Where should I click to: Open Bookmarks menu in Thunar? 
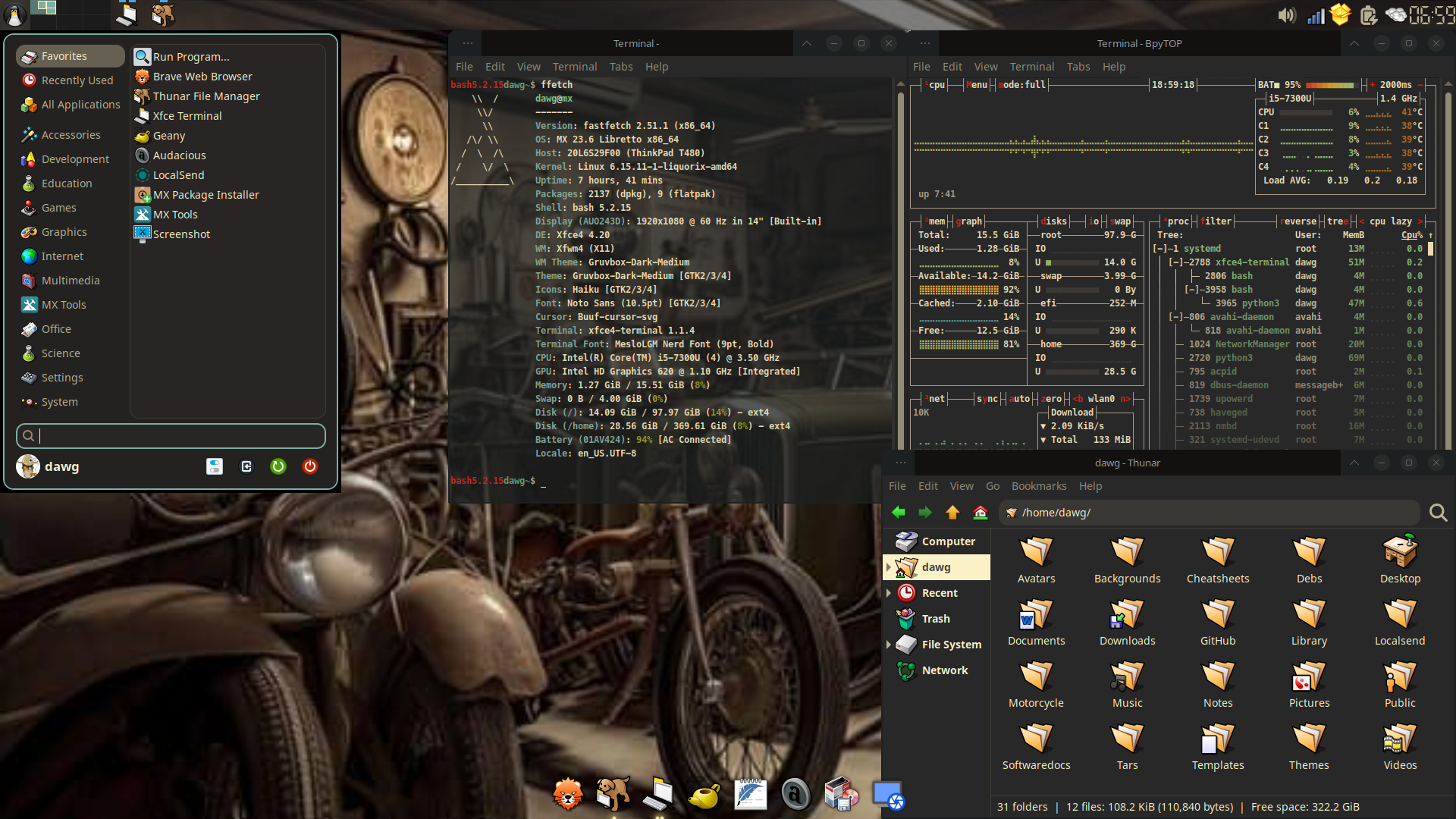(1038, 486)
